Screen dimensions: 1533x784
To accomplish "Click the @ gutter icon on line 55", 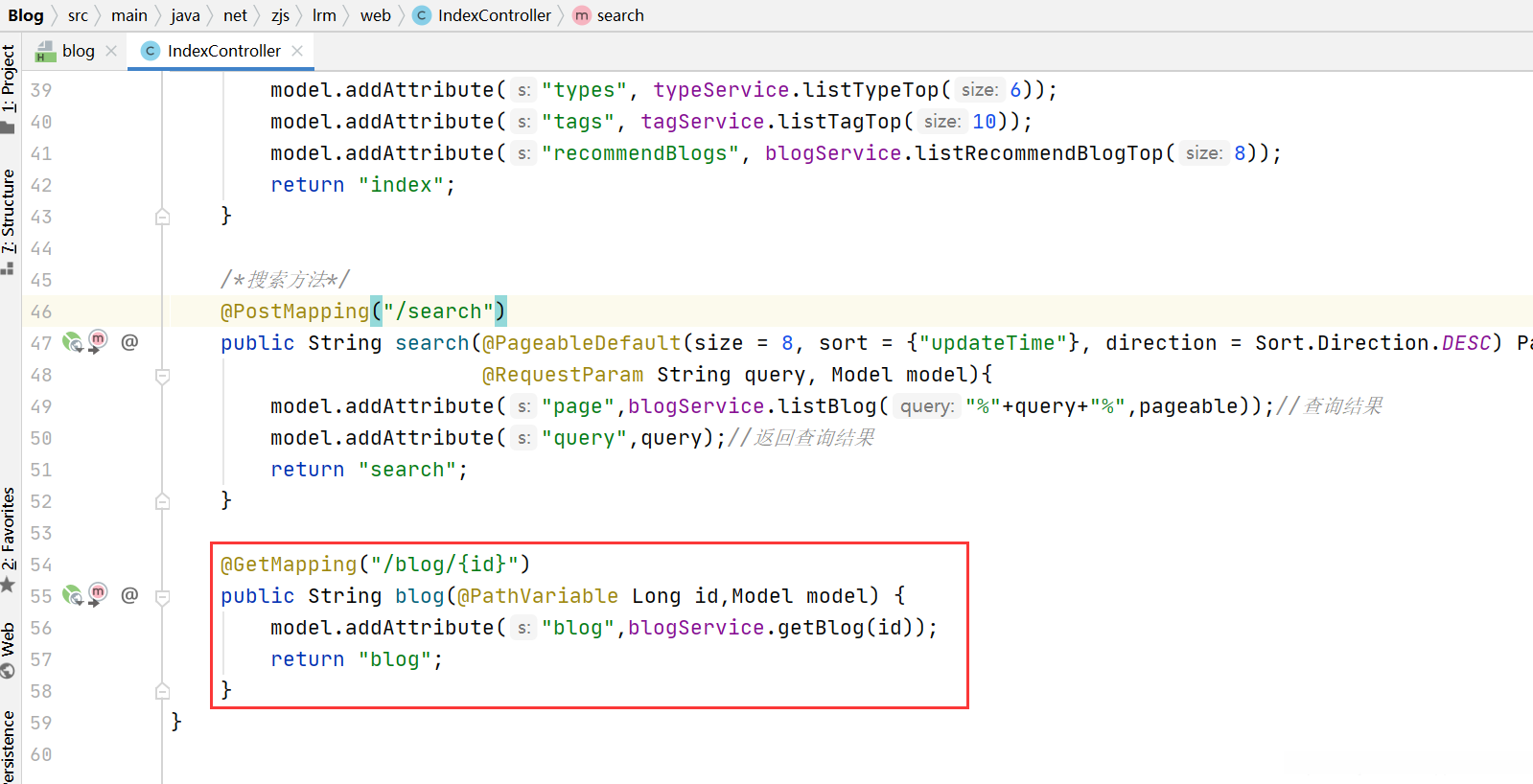I will (x=129, y=595).
